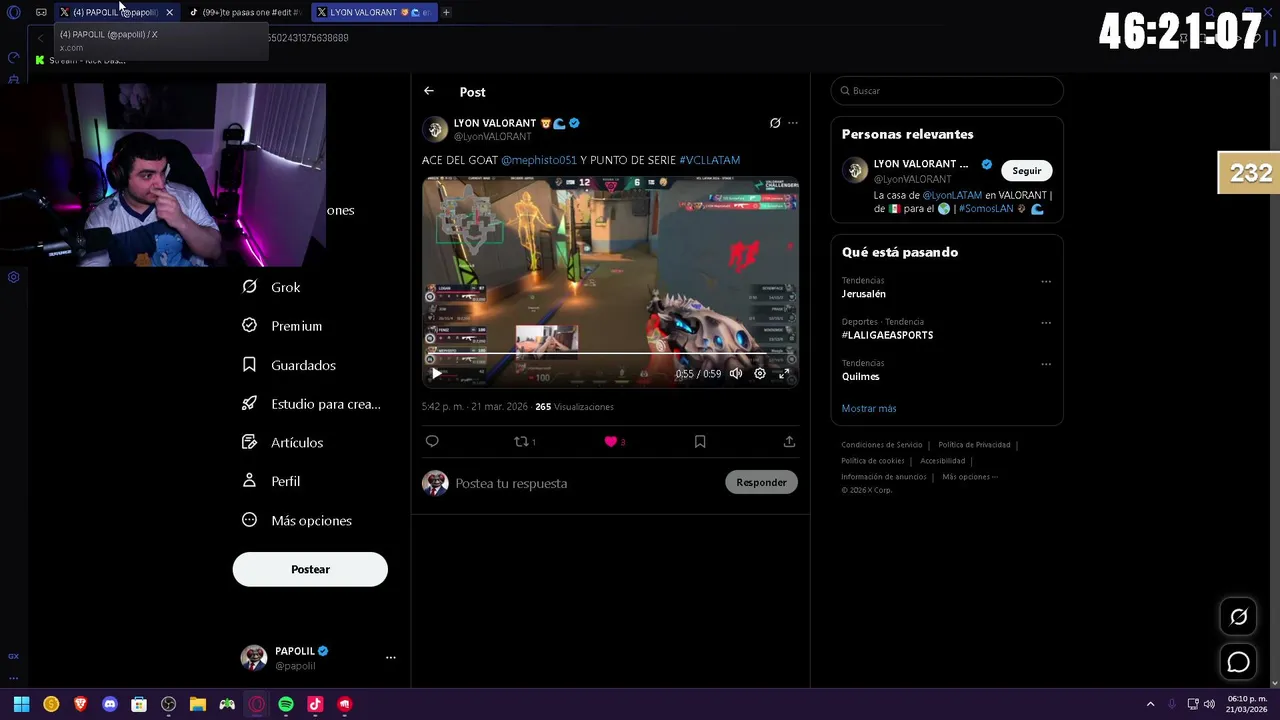
Task: Open Spotify from taskbar
Action: [286, 704]
